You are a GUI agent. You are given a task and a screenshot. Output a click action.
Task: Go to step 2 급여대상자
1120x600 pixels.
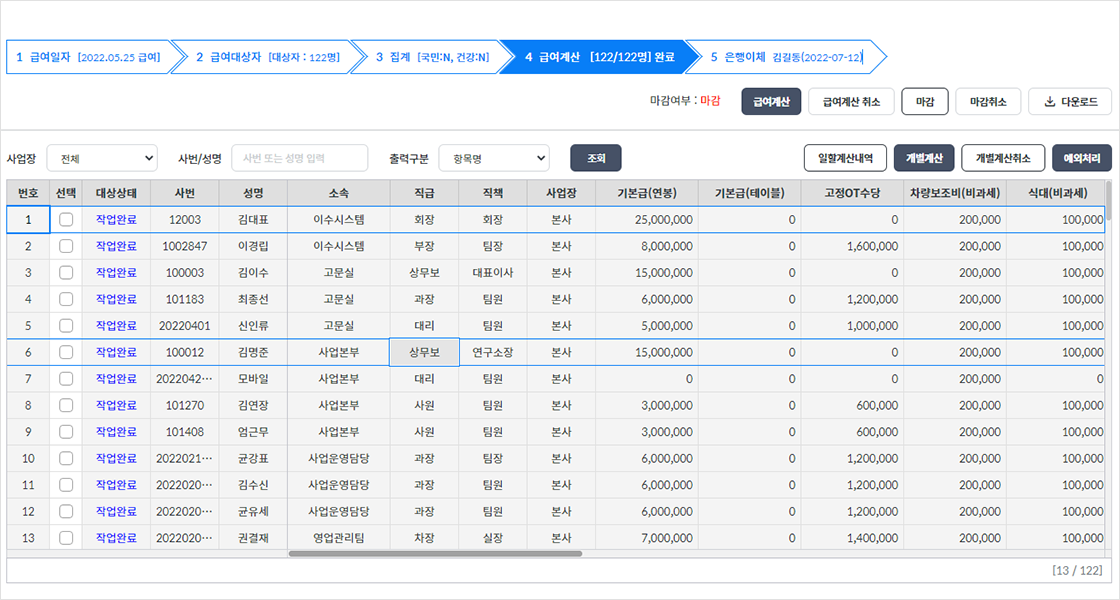pos(268,57)
